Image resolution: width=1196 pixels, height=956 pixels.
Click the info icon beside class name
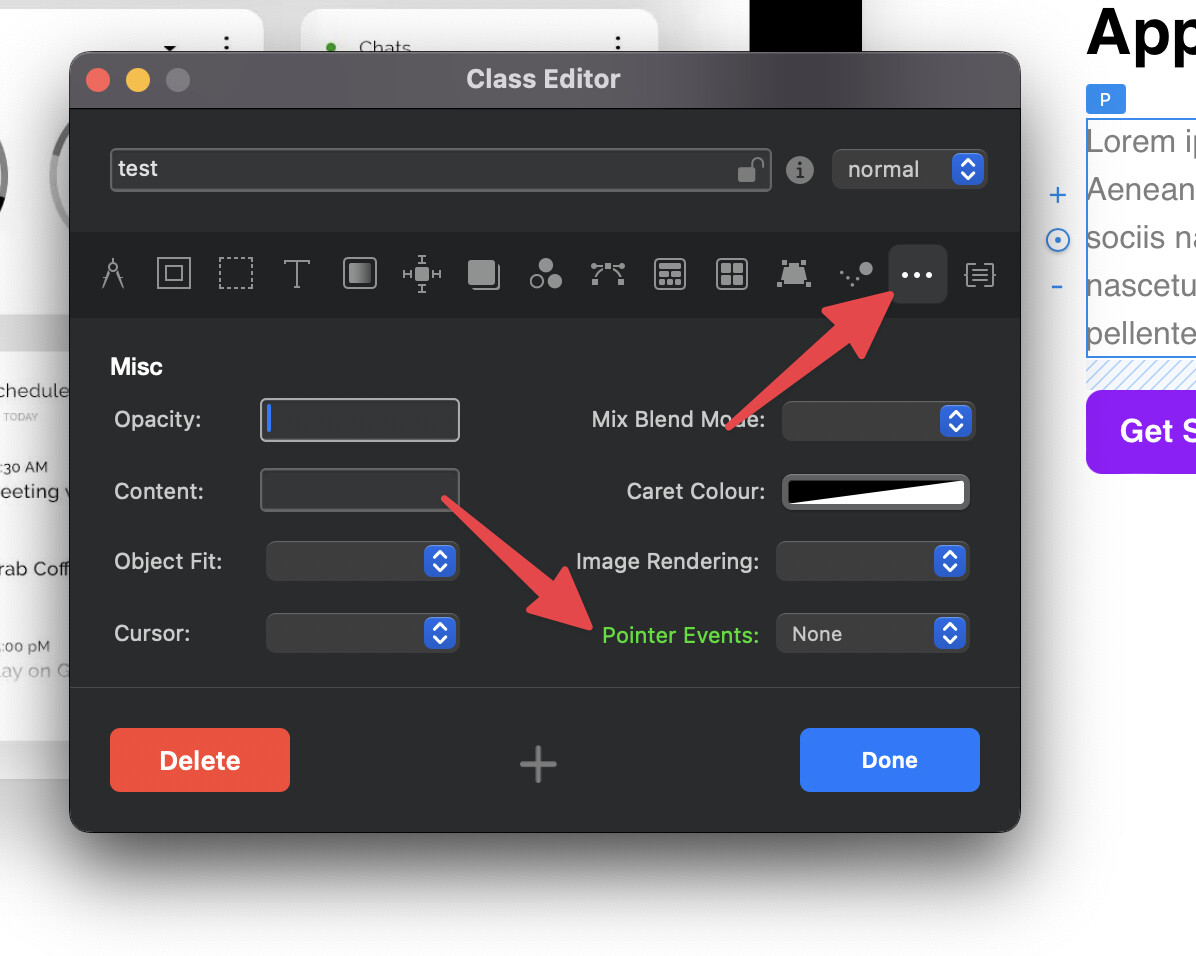click(x=799, y=170)
